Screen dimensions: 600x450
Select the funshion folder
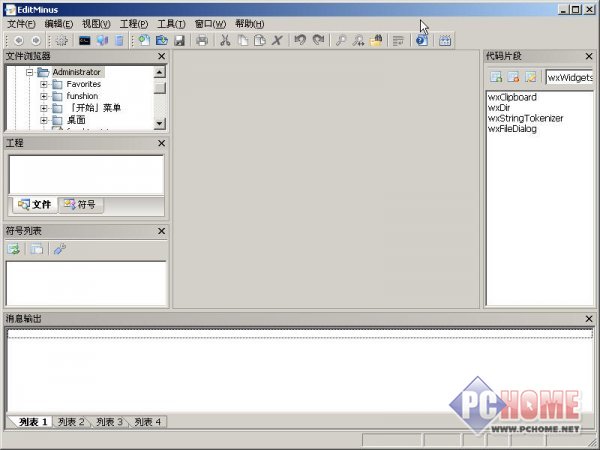pyautogui.click(x=82, y=96)
